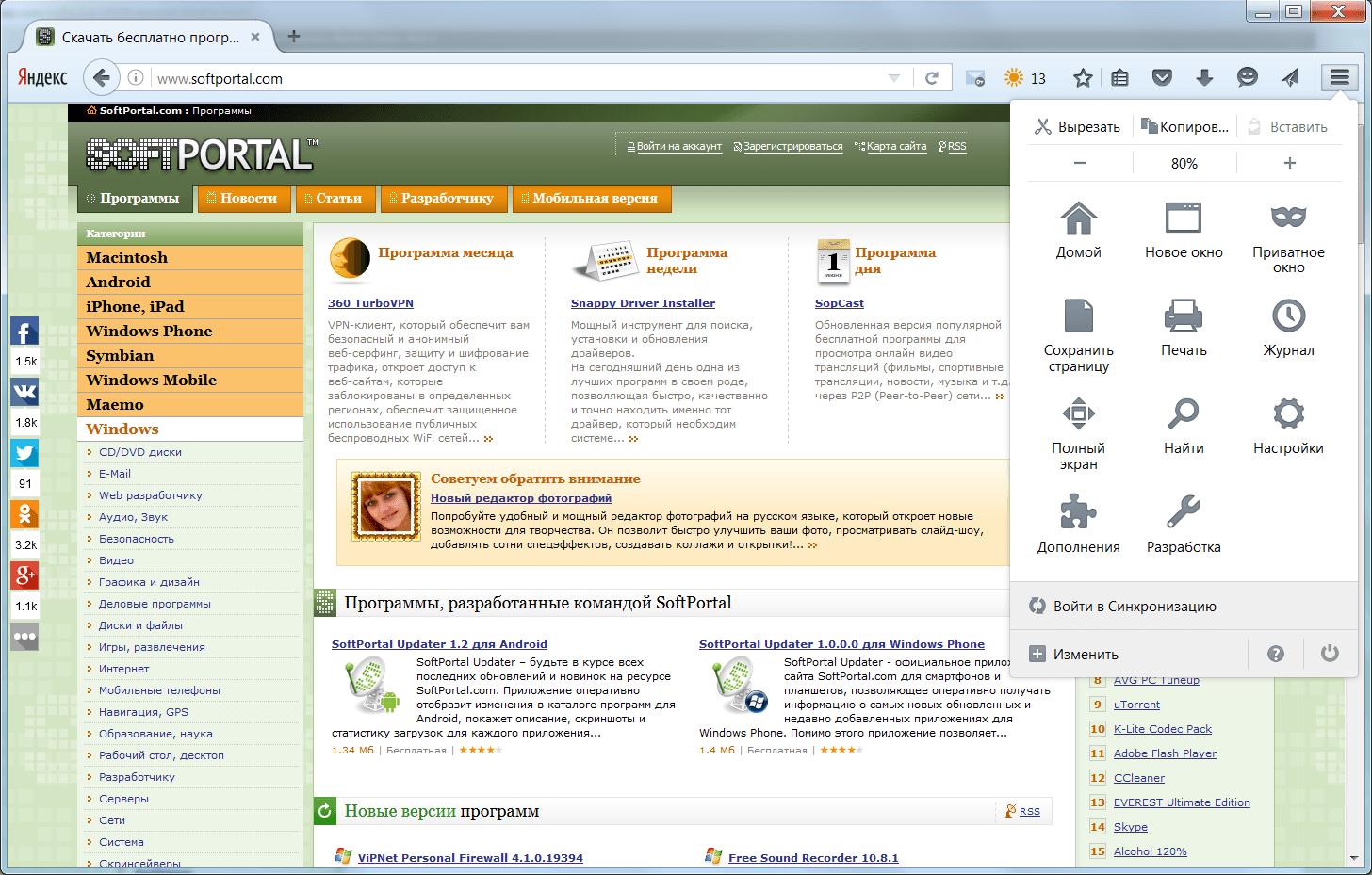Viewport: 1372px width, 875px height.
Task: Open the Разработчику site tab
Action: pos(444,199)
